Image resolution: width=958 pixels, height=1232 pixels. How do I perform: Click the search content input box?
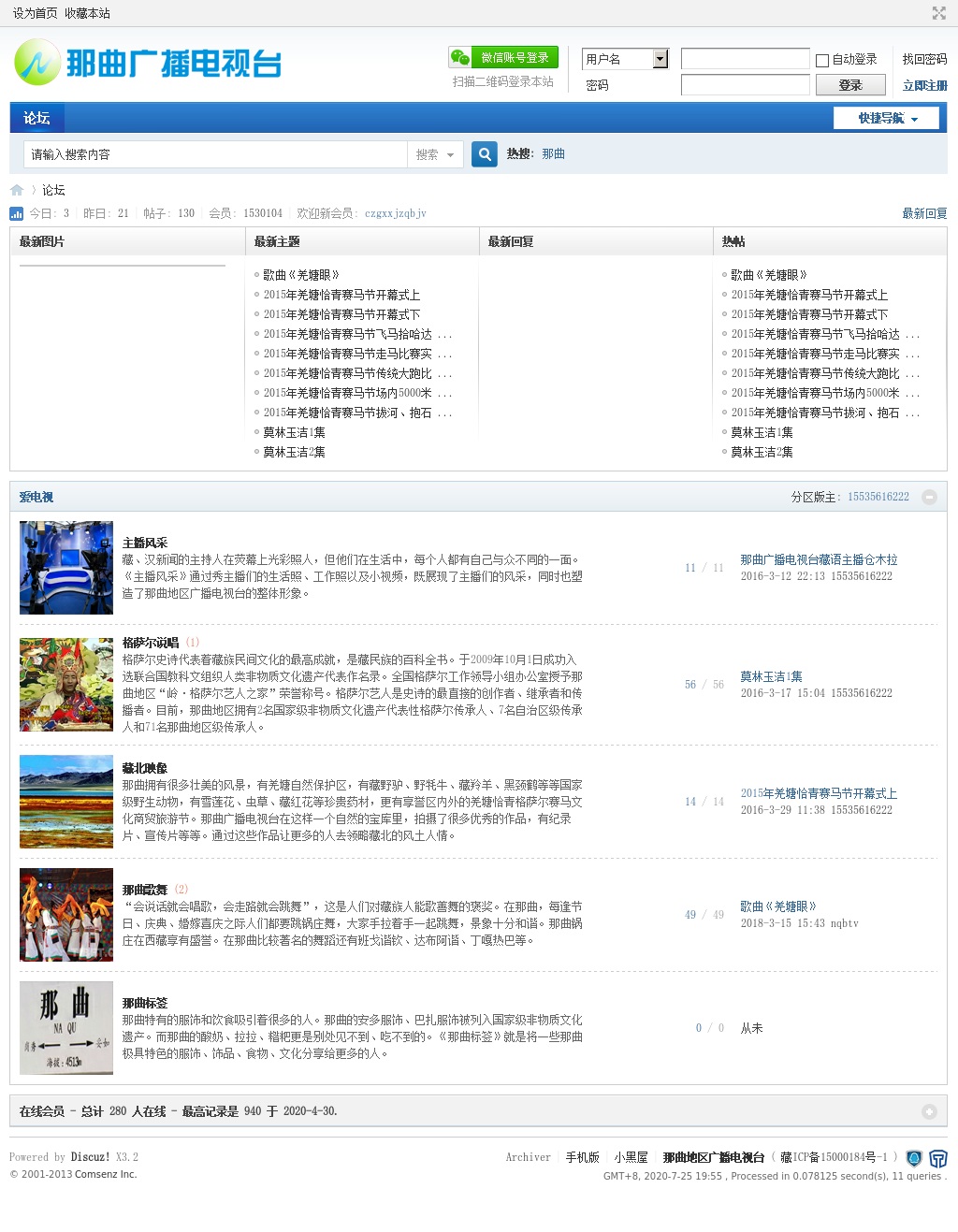point(215,154)
